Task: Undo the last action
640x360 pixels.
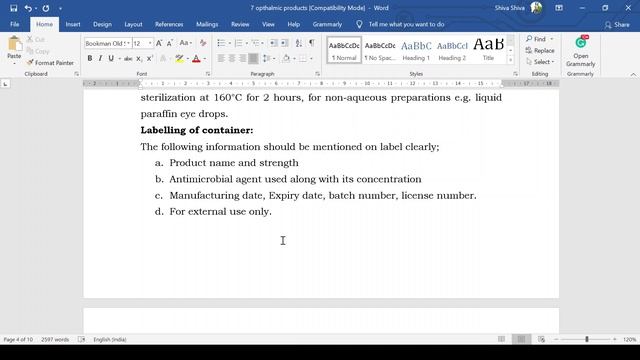Action: click(x=28, y=8)
